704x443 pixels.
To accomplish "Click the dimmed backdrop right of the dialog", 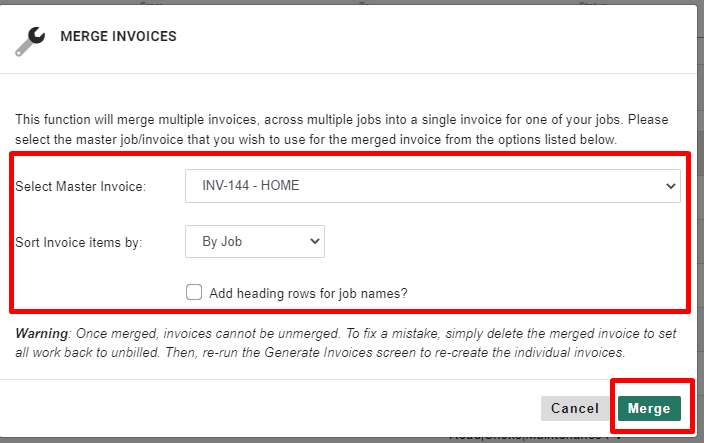I will [701, 224].
